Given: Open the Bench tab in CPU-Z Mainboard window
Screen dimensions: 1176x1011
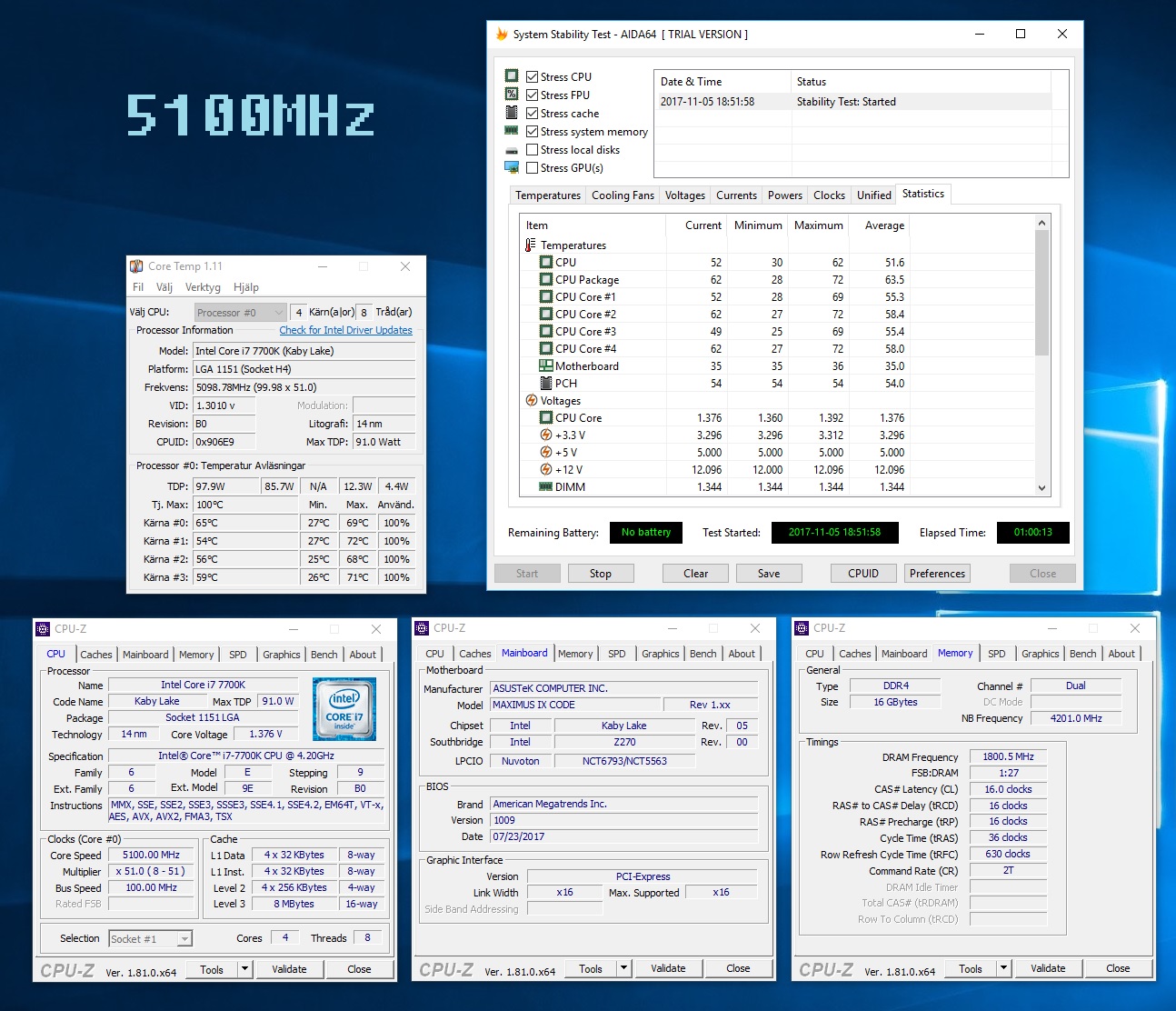Looking at the screenshot, I should (703, 654).
